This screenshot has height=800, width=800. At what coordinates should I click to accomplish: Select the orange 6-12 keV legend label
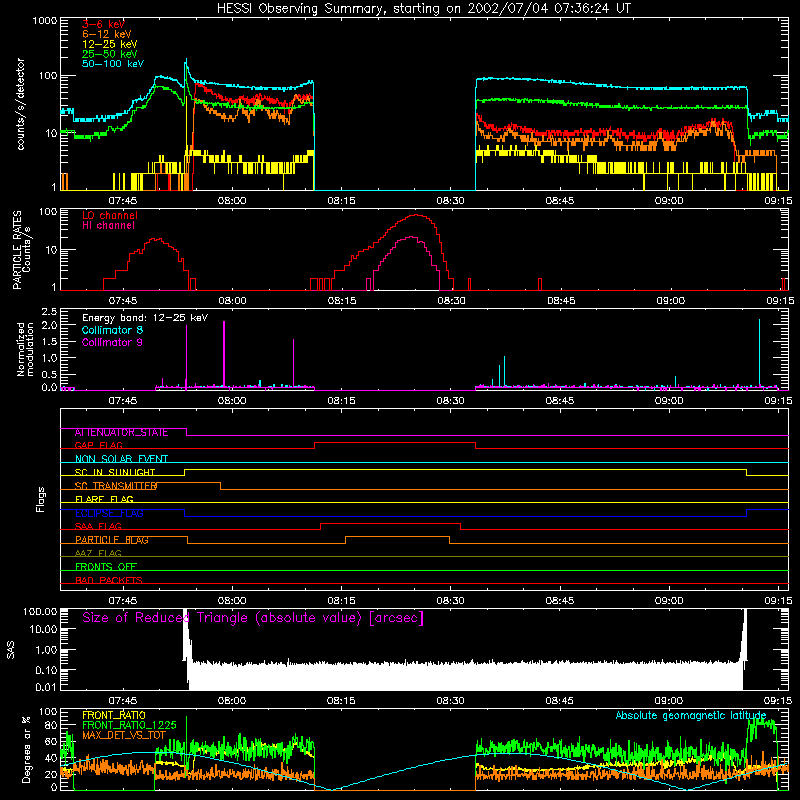107,34
